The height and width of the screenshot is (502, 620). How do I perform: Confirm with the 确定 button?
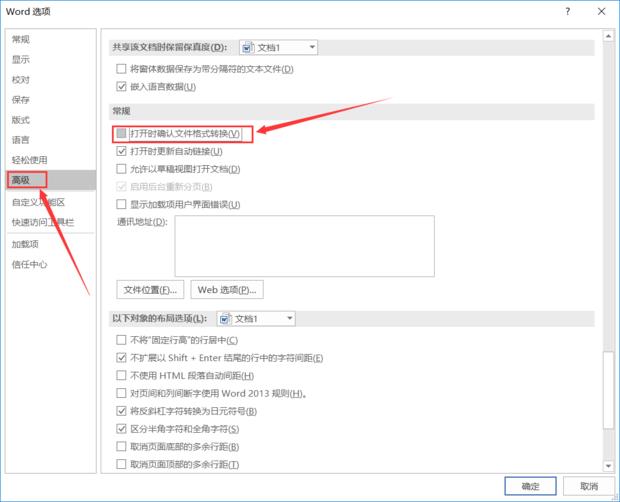(530, 486)
